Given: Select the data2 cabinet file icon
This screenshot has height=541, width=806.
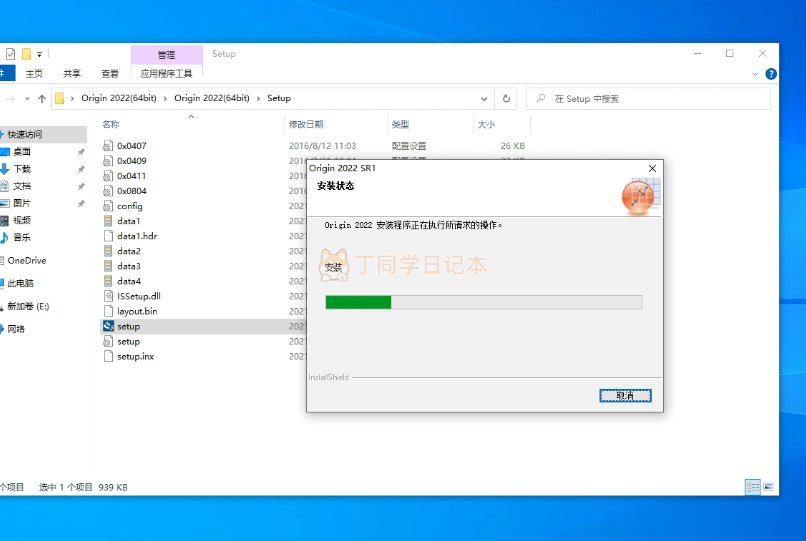Looking at the screenshot, I should (x=108, y=251).
